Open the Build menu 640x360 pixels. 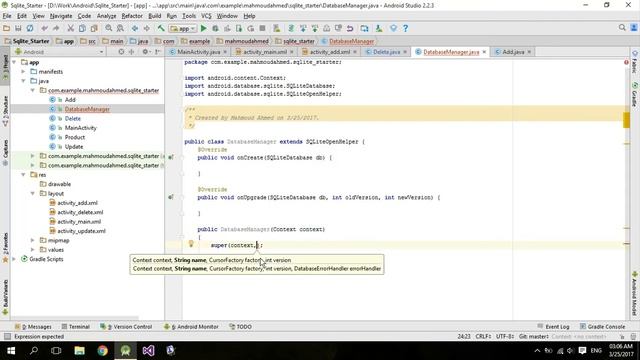coord(154,16)
